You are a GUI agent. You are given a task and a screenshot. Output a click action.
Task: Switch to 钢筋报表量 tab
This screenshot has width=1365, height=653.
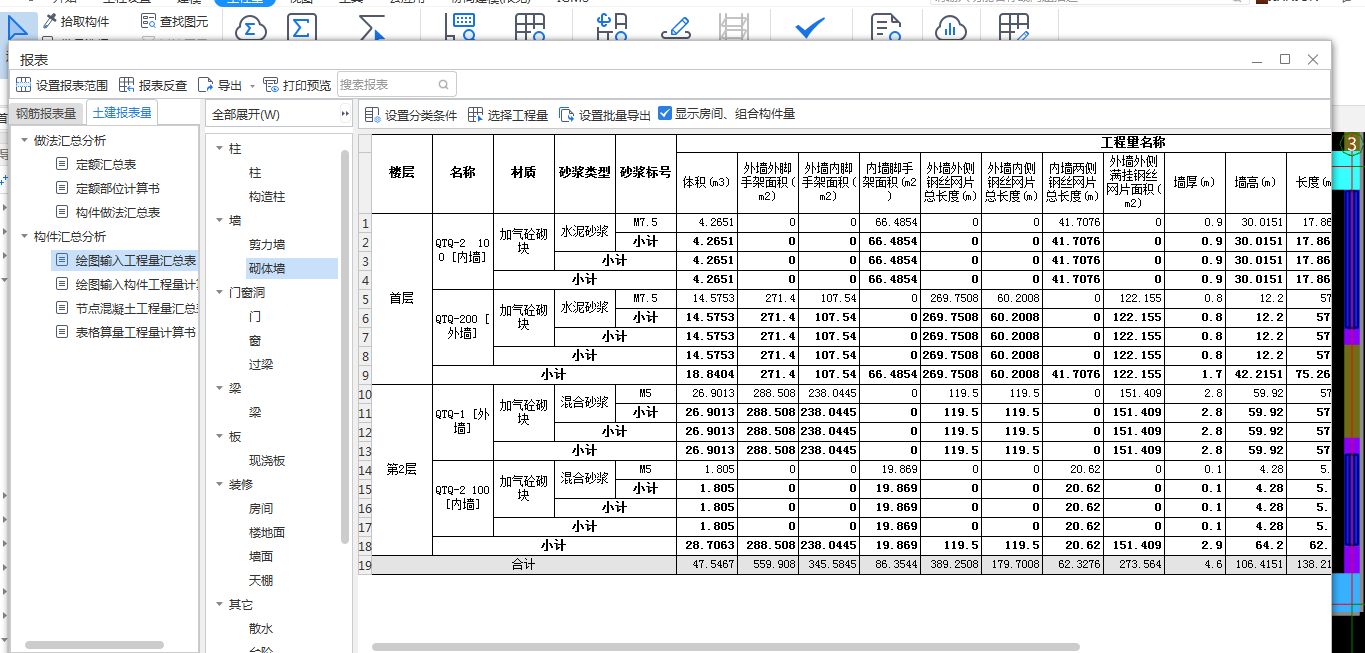(46, 114)
